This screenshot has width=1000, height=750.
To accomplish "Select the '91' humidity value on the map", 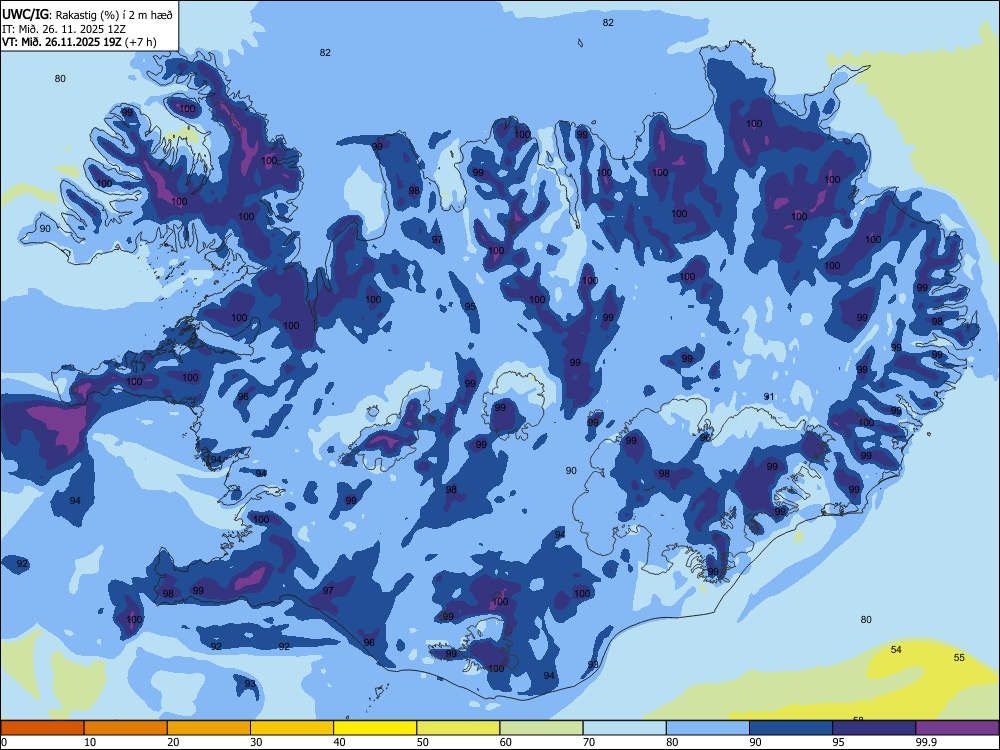I will [x=769, y=397].
